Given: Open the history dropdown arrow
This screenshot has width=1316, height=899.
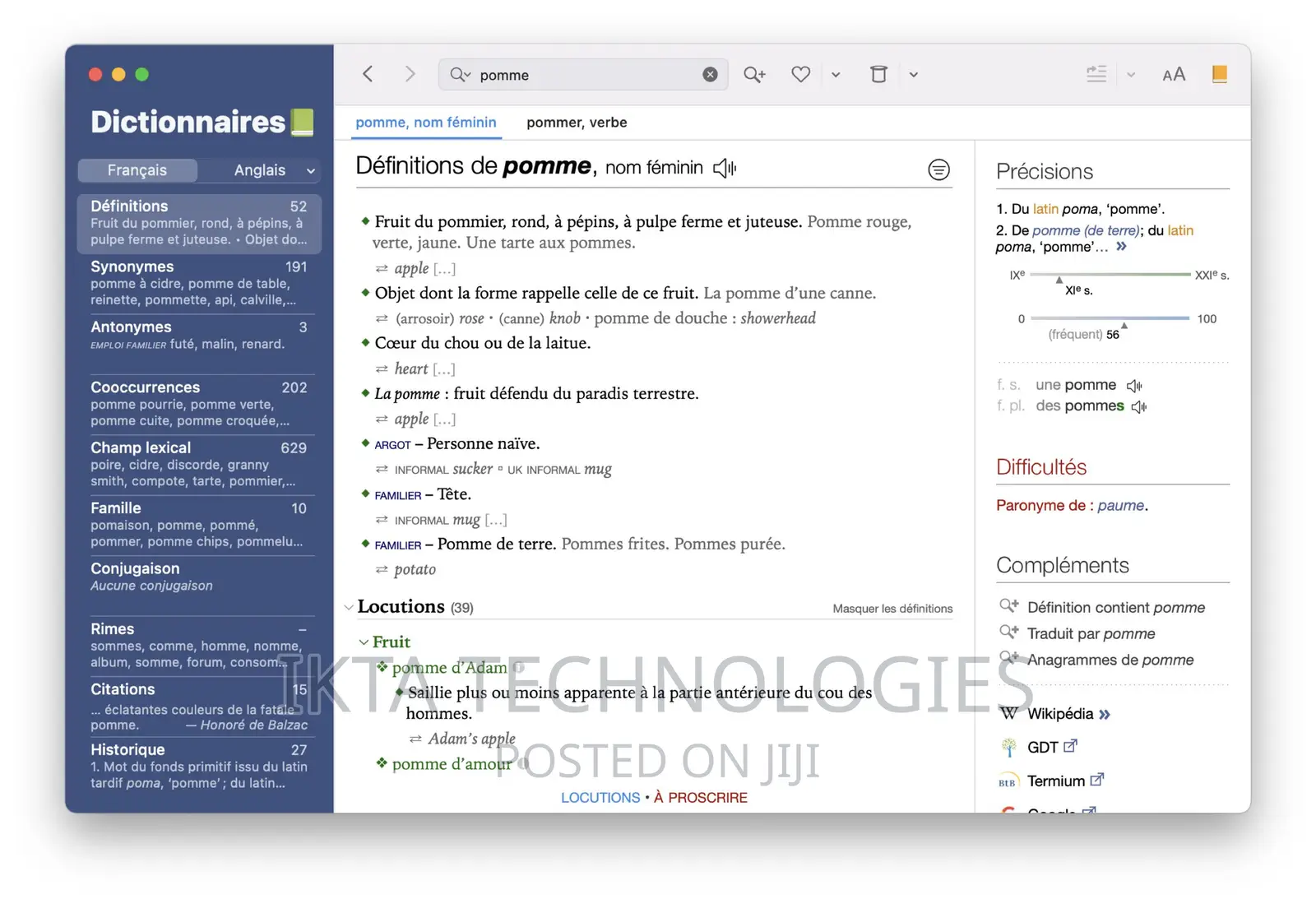Looking at the screenshot, I should click(913, 75).
